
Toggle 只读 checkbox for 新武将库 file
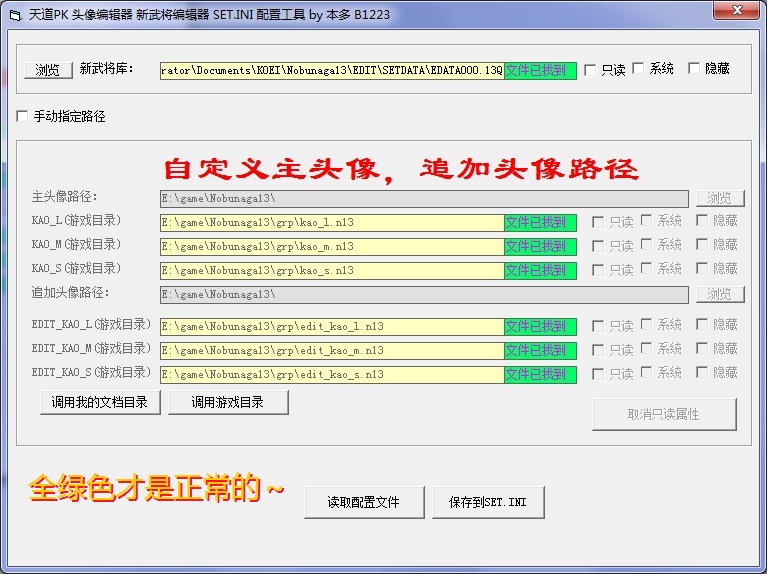(590, 70)
